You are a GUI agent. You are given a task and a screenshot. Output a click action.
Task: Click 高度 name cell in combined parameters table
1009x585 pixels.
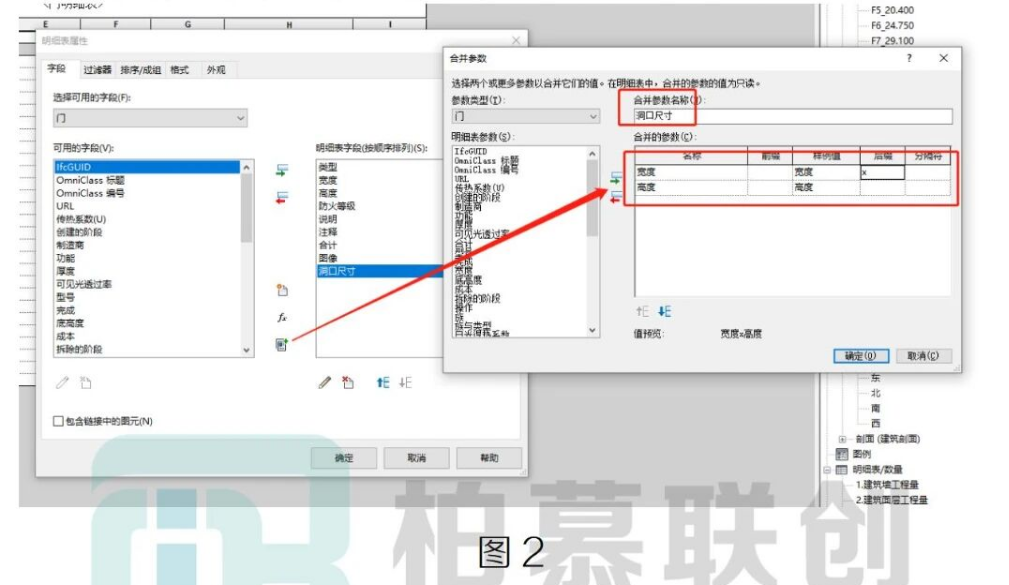pos(691,187)
